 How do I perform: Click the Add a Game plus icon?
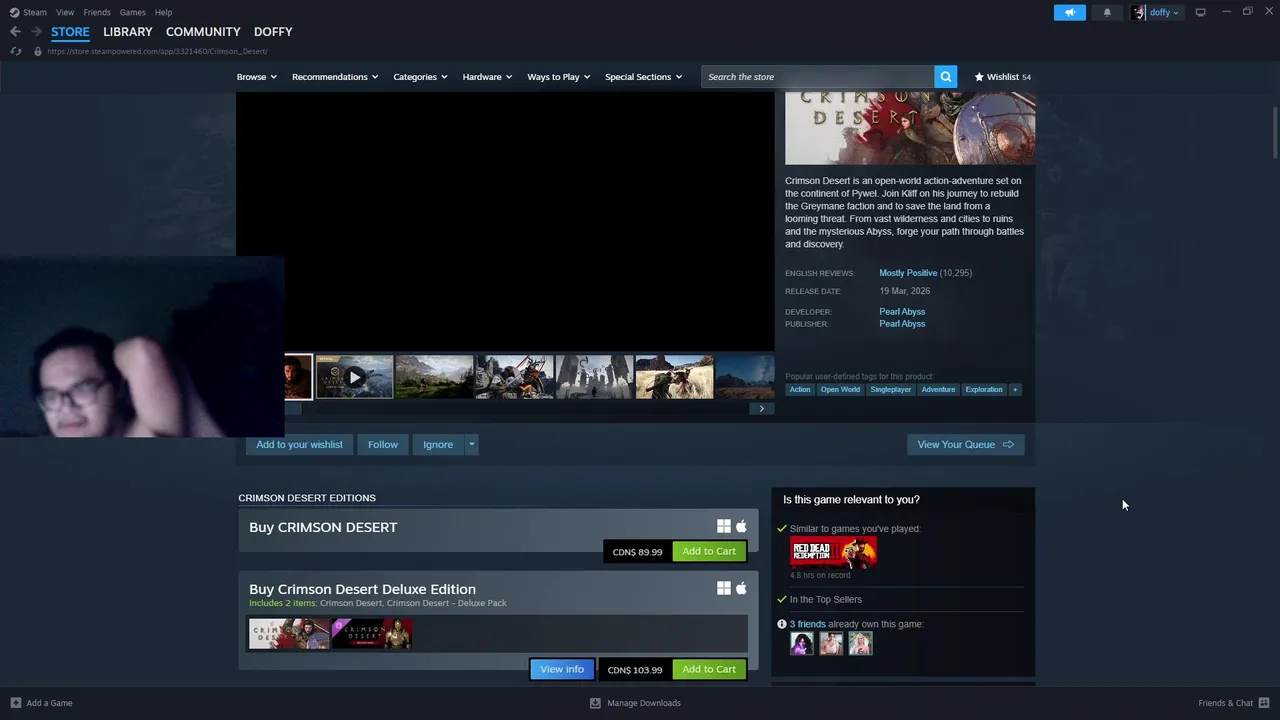[15, 703]
